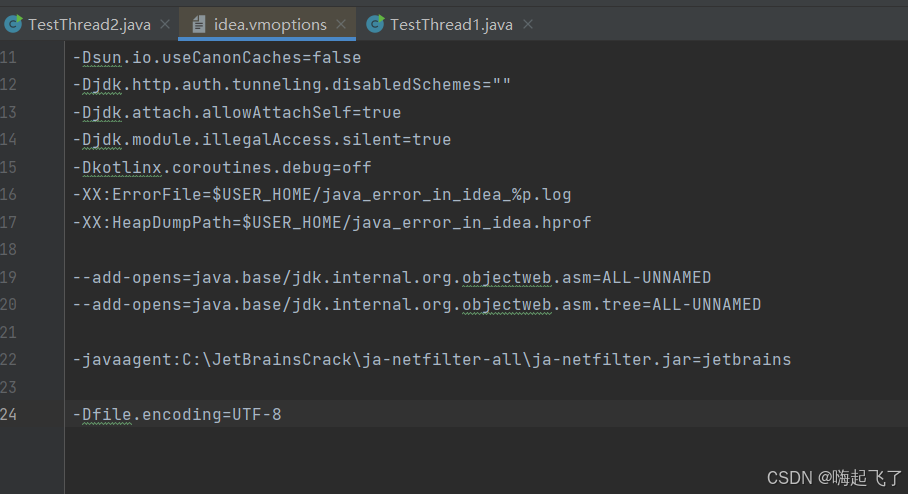Click line number 11 in the gutter

coord(8,57)
